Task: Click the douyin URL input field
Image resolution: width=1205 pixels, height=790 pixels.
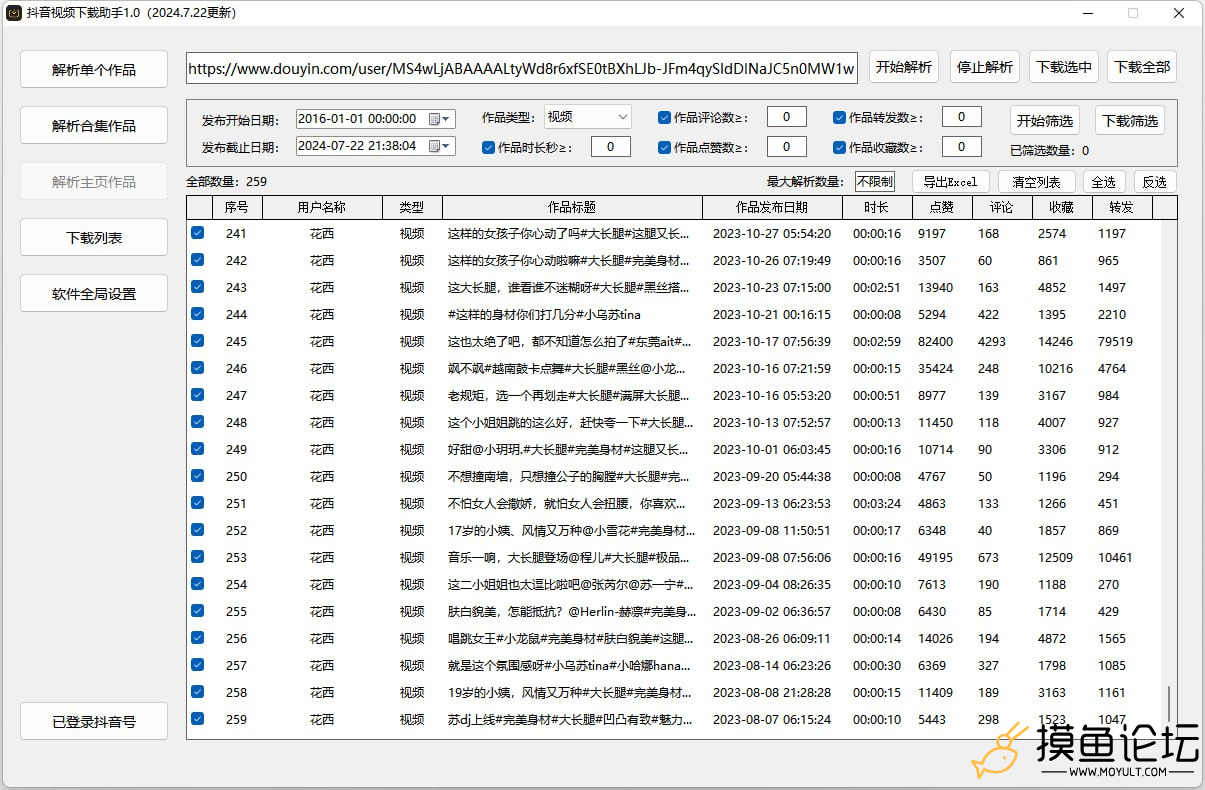Action: pyautogui.click(x=522, y=68)
